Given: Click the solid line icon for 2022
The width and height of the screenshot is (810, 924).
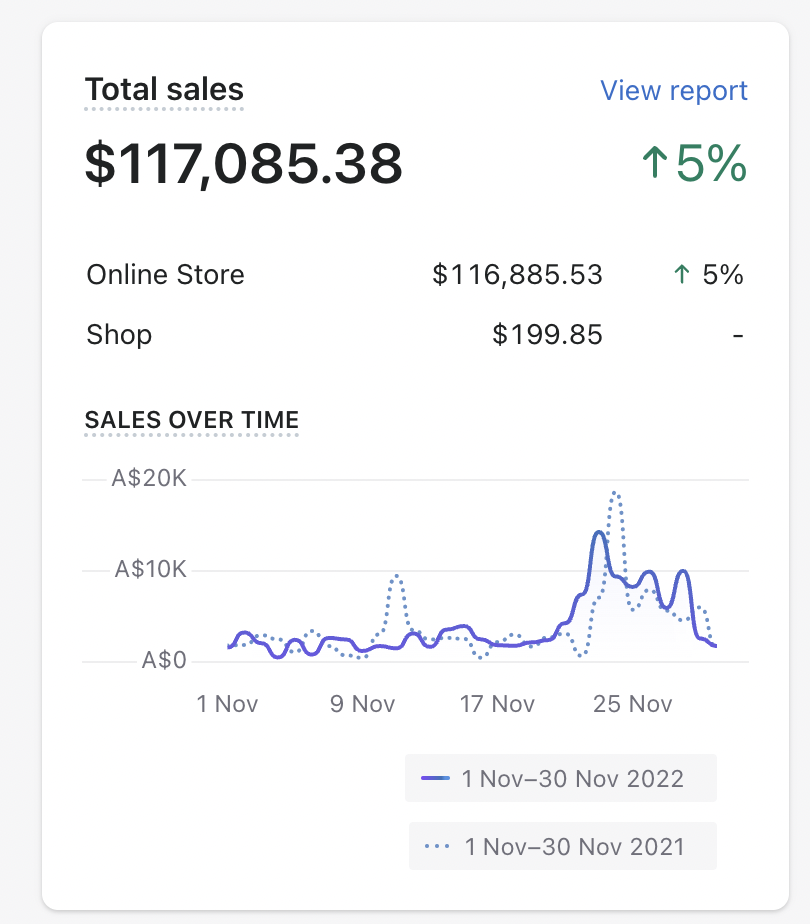Looking at the screenshot, I should [436, 778].
